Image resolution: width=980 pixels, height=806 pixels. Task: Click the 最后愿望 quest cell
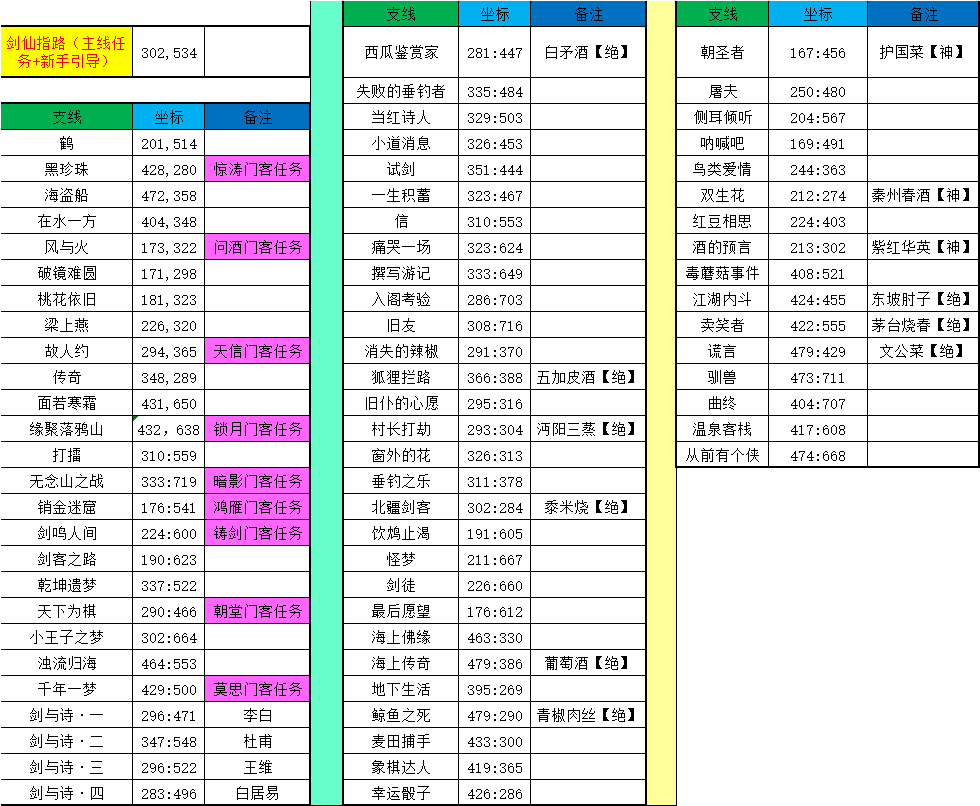click(401, 612)
